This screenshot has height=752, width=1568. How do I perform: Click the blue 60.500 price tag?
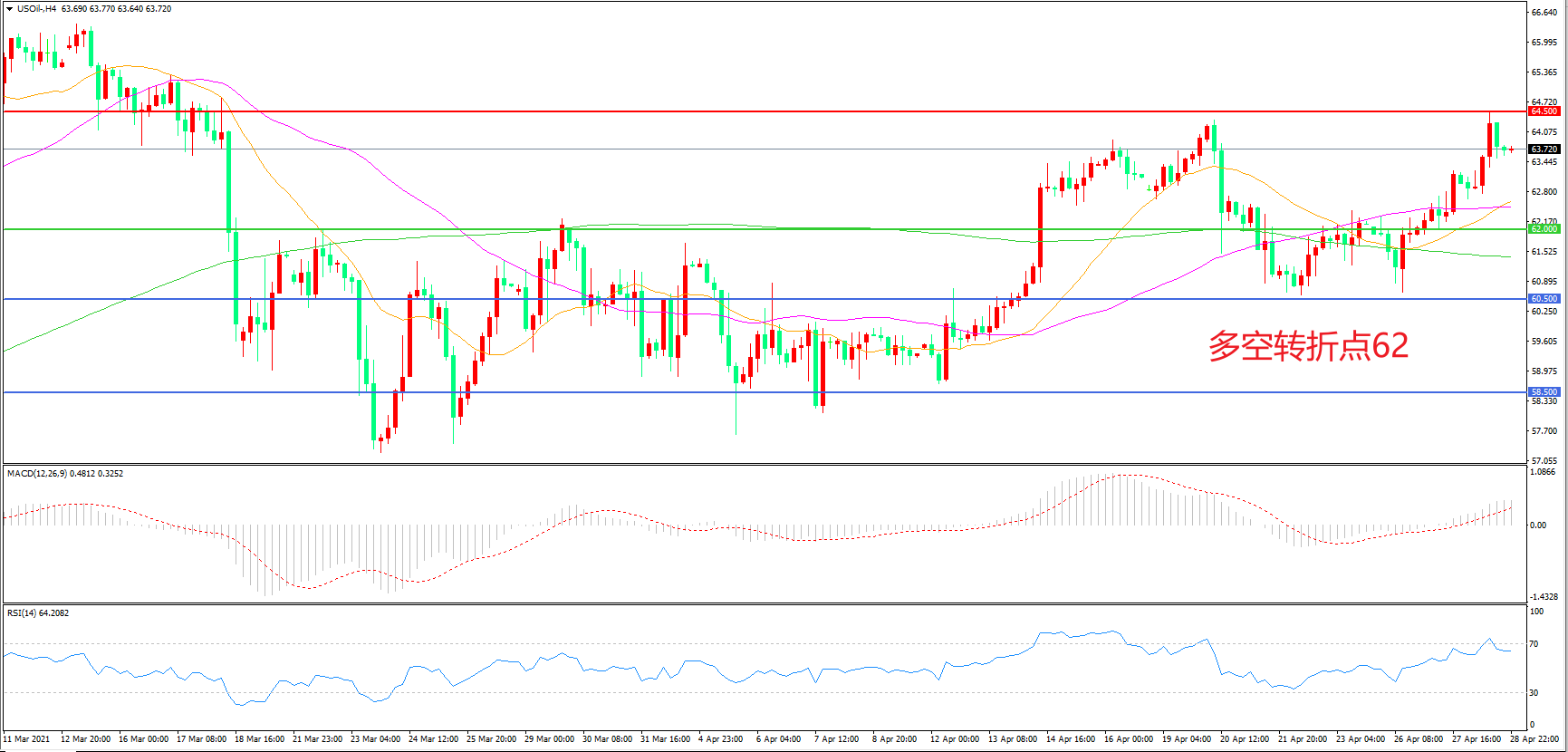point(1544,299)
